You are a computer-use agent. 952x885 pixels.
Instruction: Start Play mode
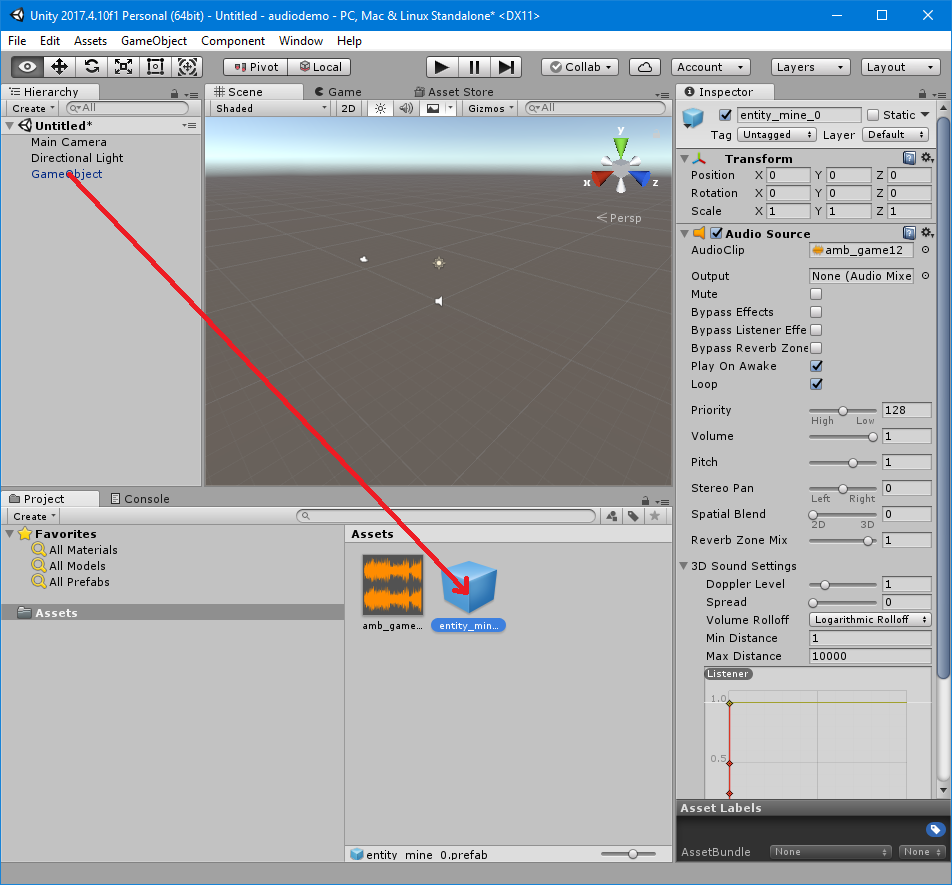441,67
